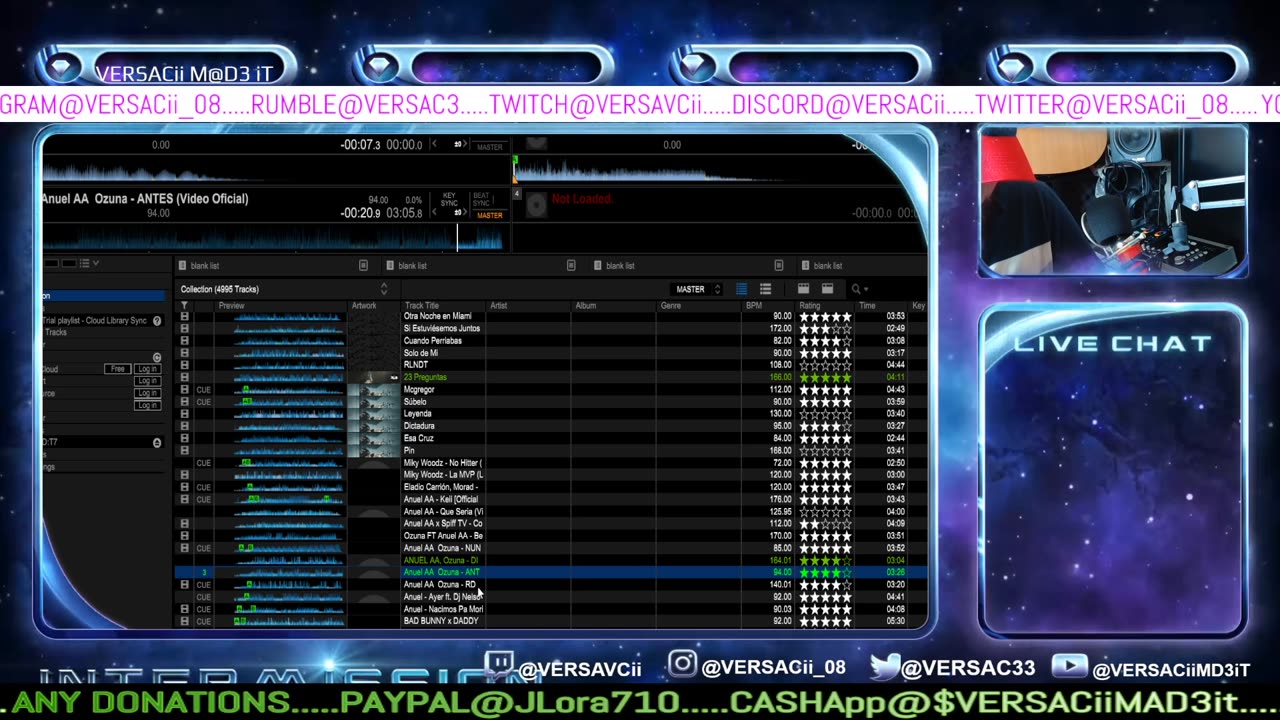Click the artwork thumbnail of Dictadura

[x=375, y=426]
